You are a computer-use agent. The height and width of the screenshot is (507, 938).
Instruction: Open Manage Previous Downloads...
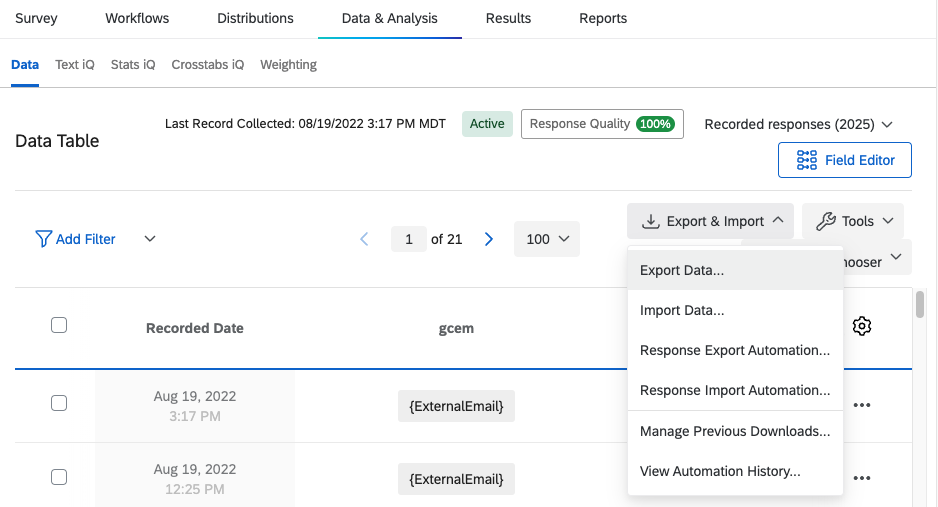[x=735, y=431]
